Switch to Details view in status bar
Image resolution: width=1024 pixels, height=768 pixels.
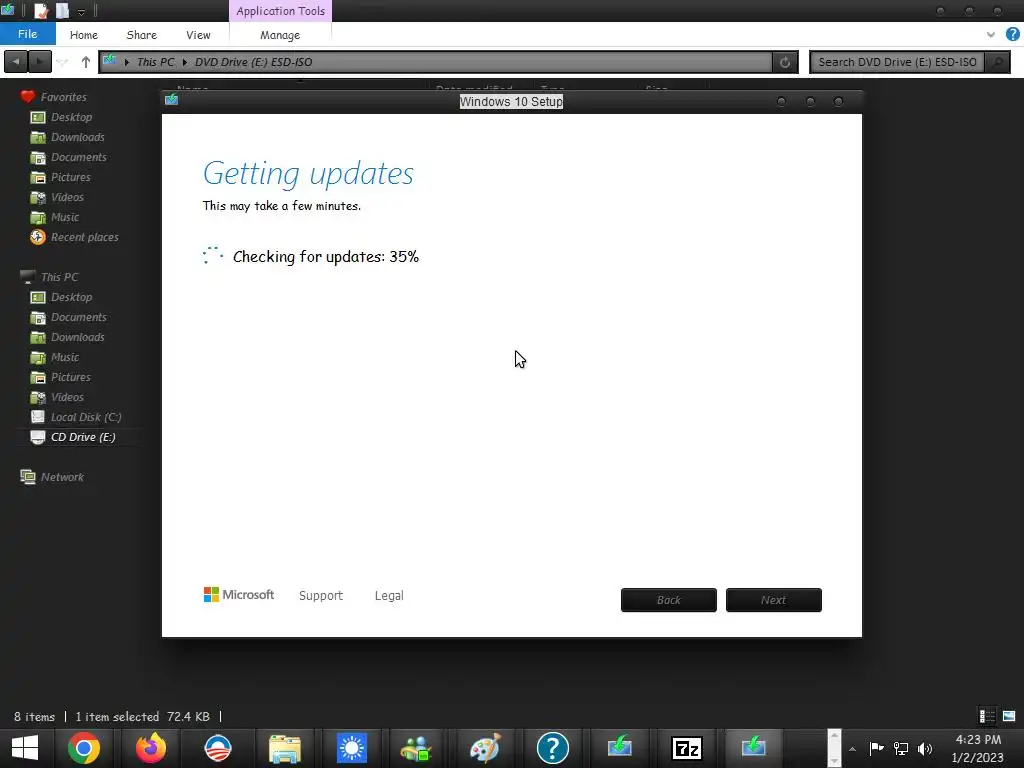(987, 716)
